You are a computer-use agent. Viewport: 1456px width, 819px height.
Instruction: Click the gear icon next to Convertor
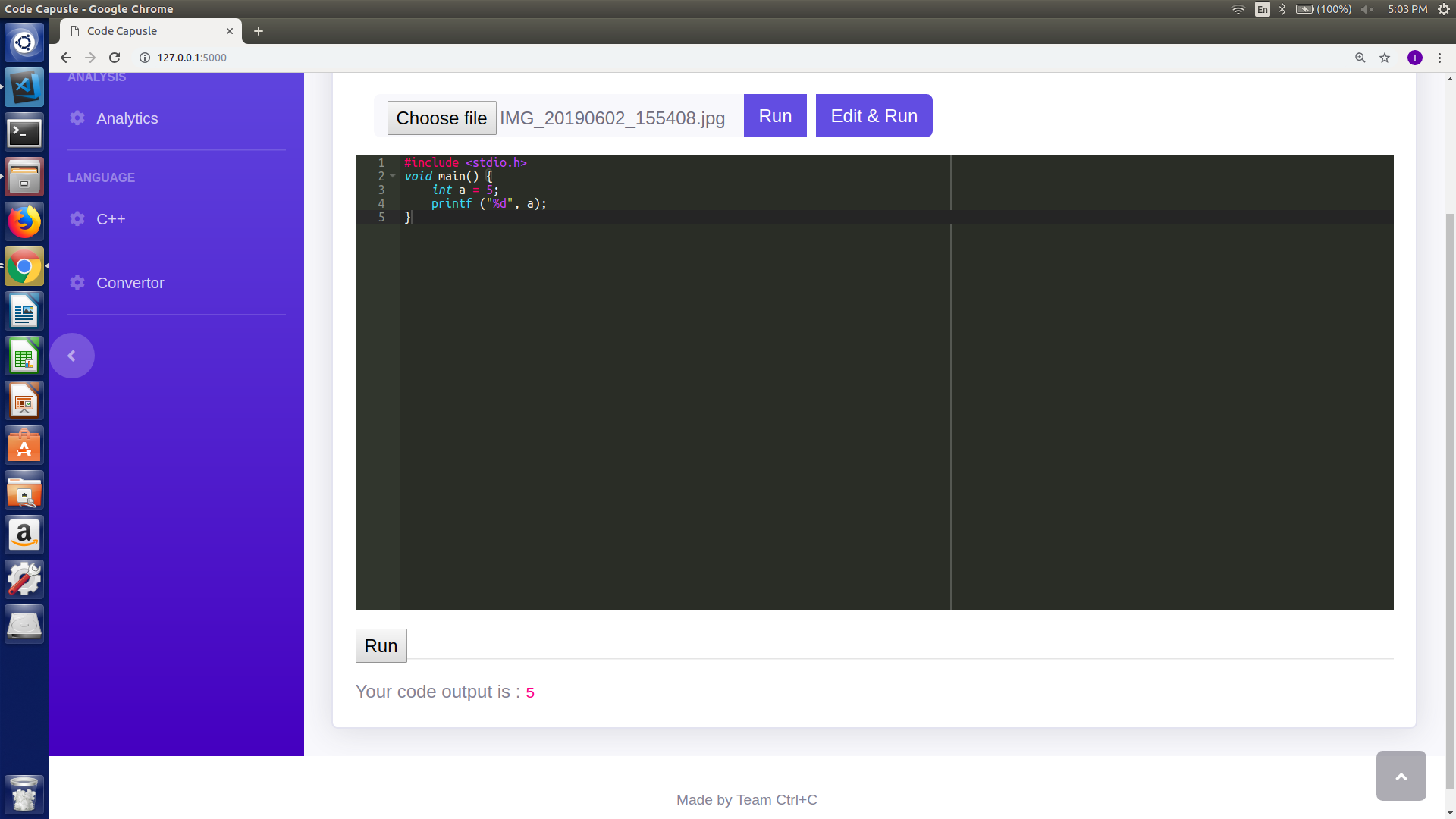(77, 282)
